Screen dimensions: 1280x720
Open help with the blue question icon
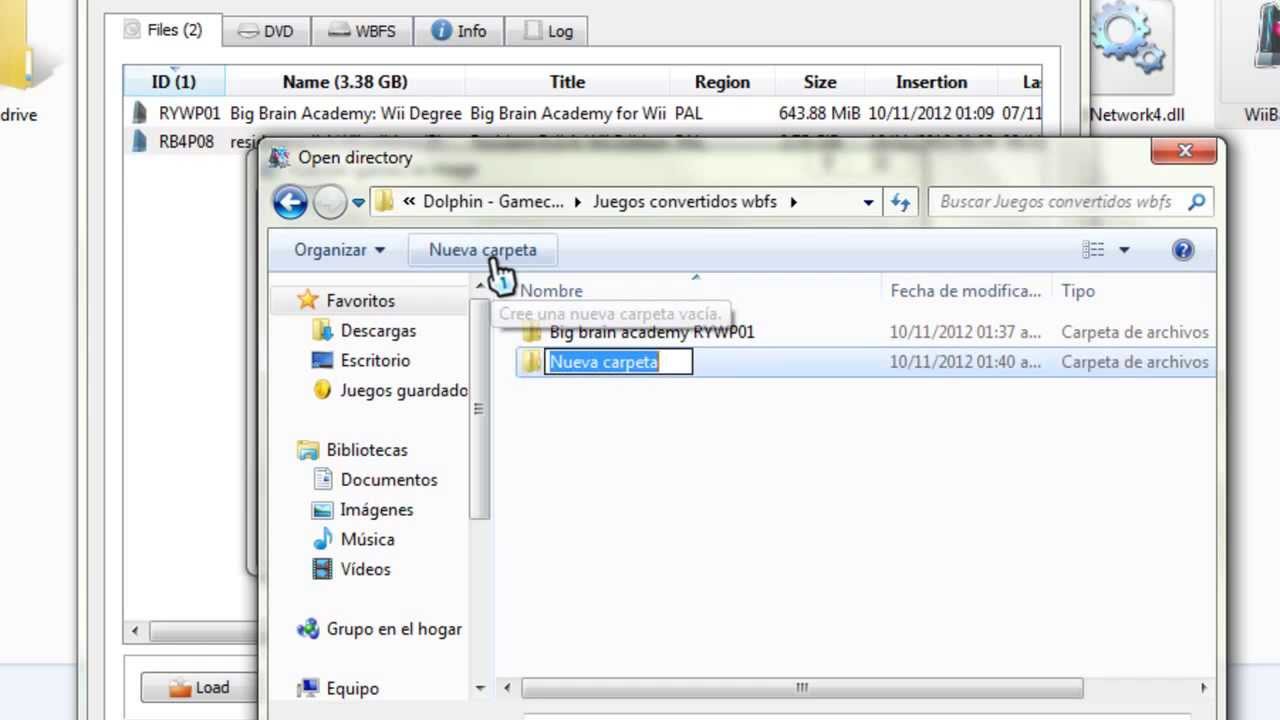click(1183, 250)
